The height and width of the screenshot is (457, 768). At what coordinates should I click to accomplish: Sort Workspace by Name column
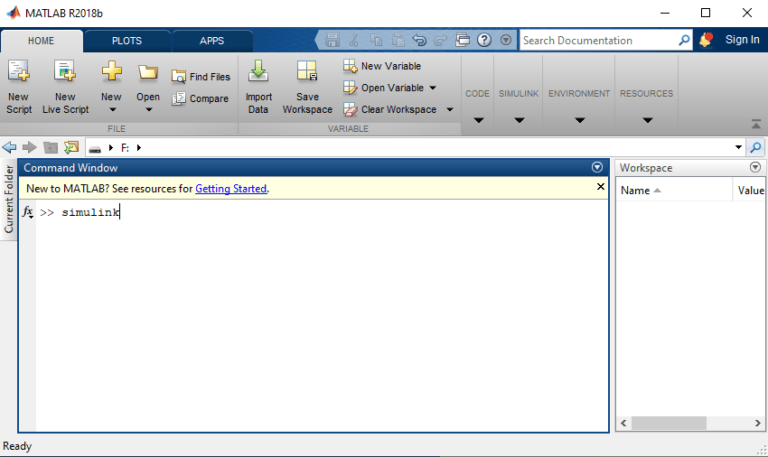pos(673,191)
